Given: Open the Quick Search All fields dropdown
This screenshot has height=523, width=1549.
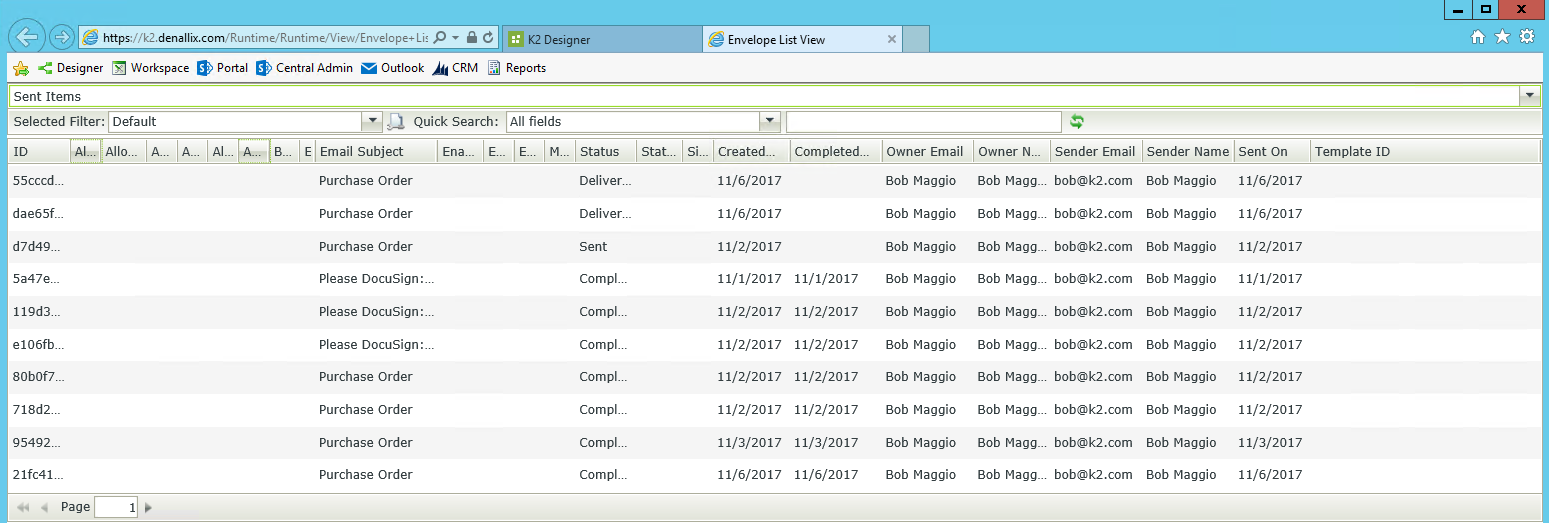Looking at the screenshot, I should (770, 121).
